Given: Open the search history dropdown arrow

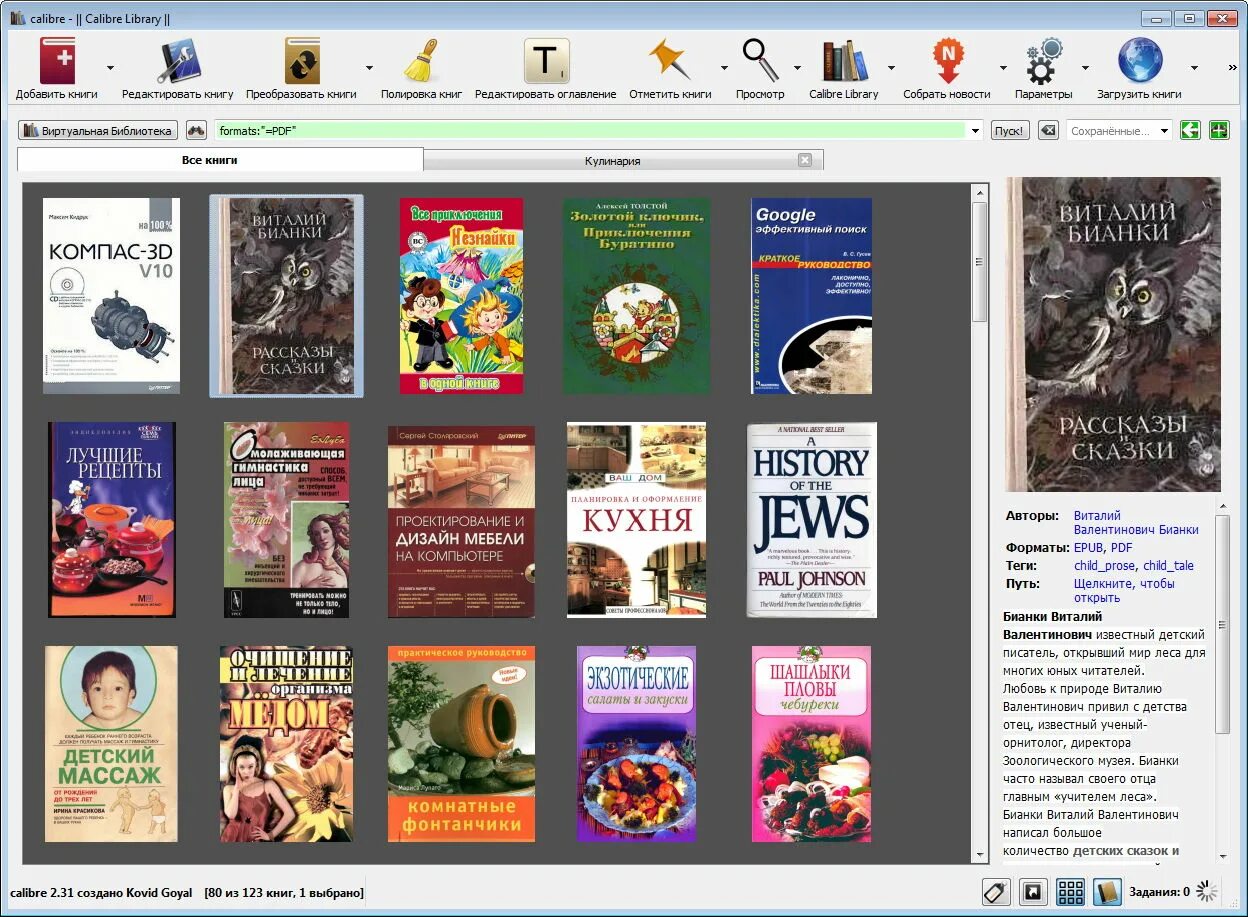Looking at the screenshot, I should click(x=975, y=131).
